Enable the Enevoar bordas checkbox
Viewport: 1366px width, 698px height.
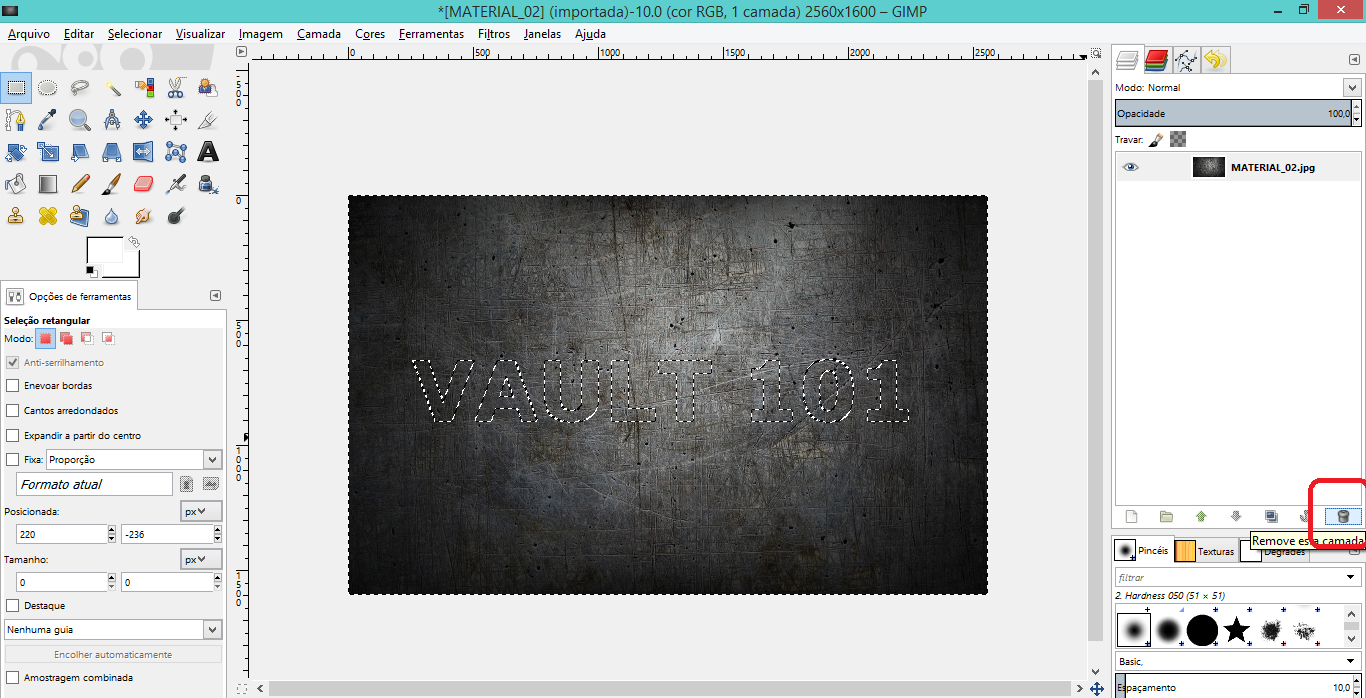[x=13, y=385]
